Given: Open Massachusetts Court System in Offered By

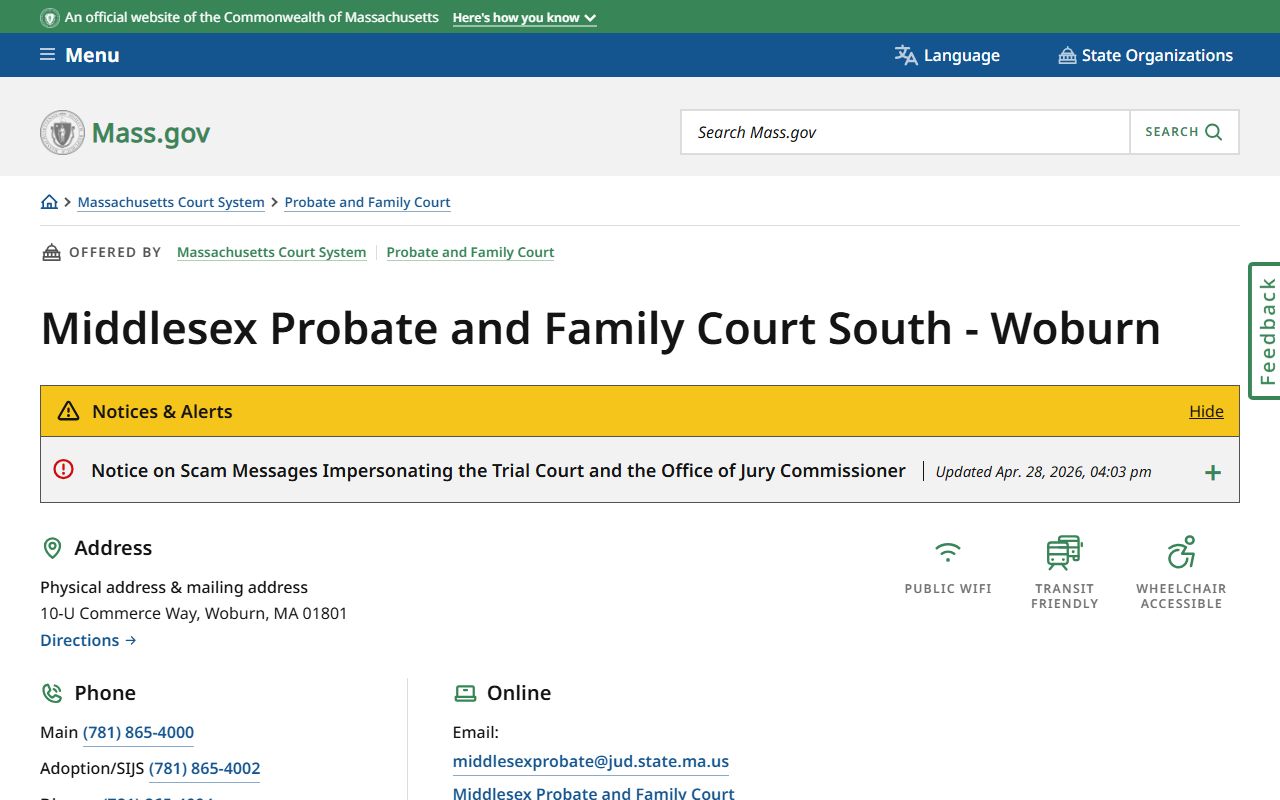Looking at the screenshot, I should (x=271, y=252).
